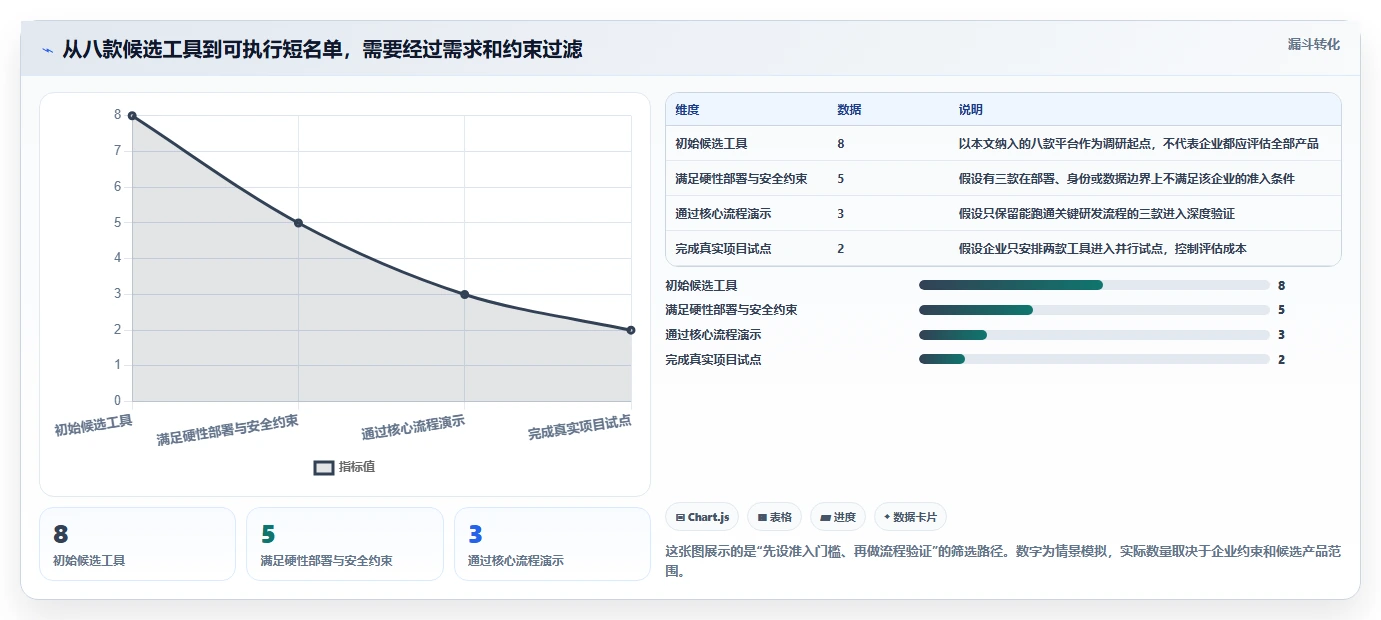Click table cell 满足硬性部署与安全约束

click(x=741, y=179)
